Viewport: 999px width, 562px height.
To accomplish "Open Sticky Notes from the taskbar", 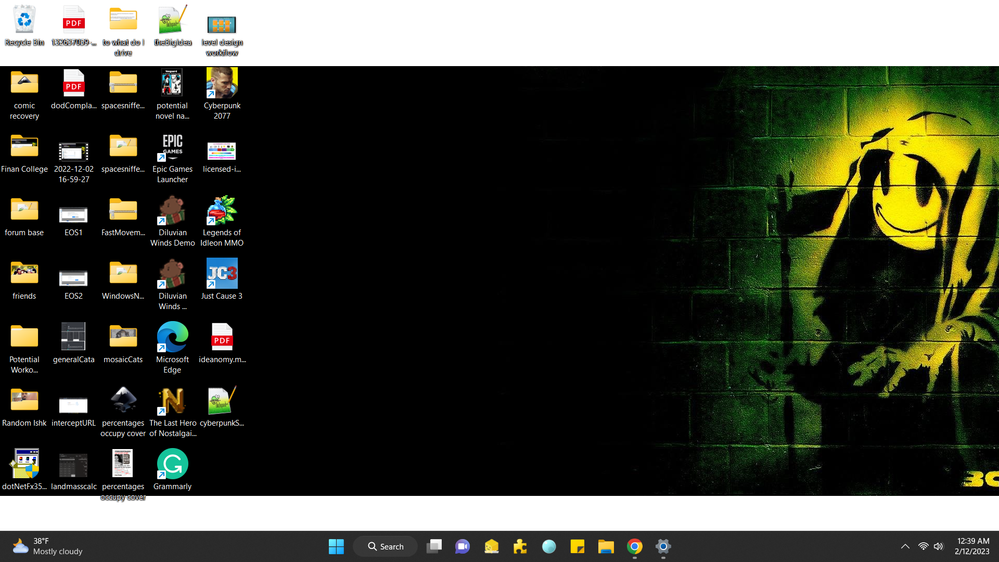I will coord(577,546).
